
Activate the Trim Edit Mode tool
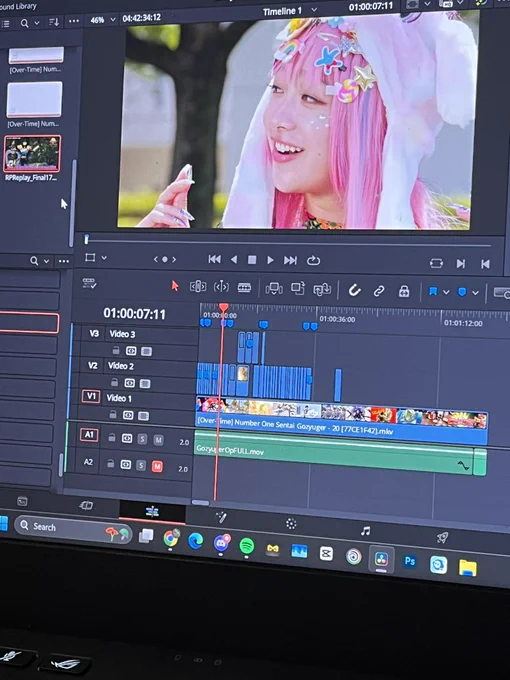[198, 286]
